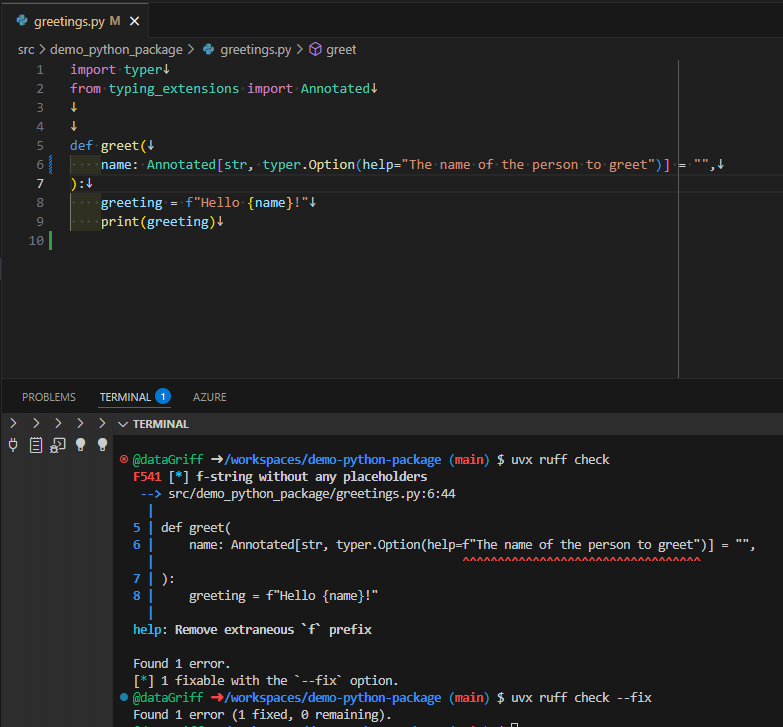
Task: Click 'typer.Option' on editor line 6
Action: pyautogui.click(x=309, y=165)
